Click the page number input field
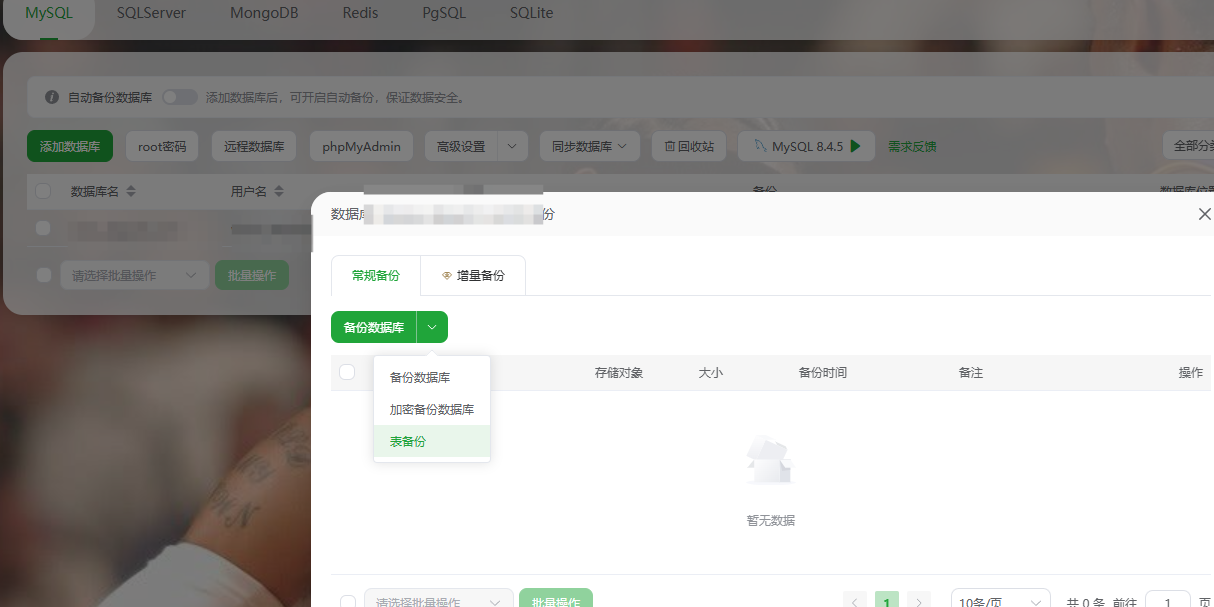This screenshot has width=1214, height=607. (1167, 601)
